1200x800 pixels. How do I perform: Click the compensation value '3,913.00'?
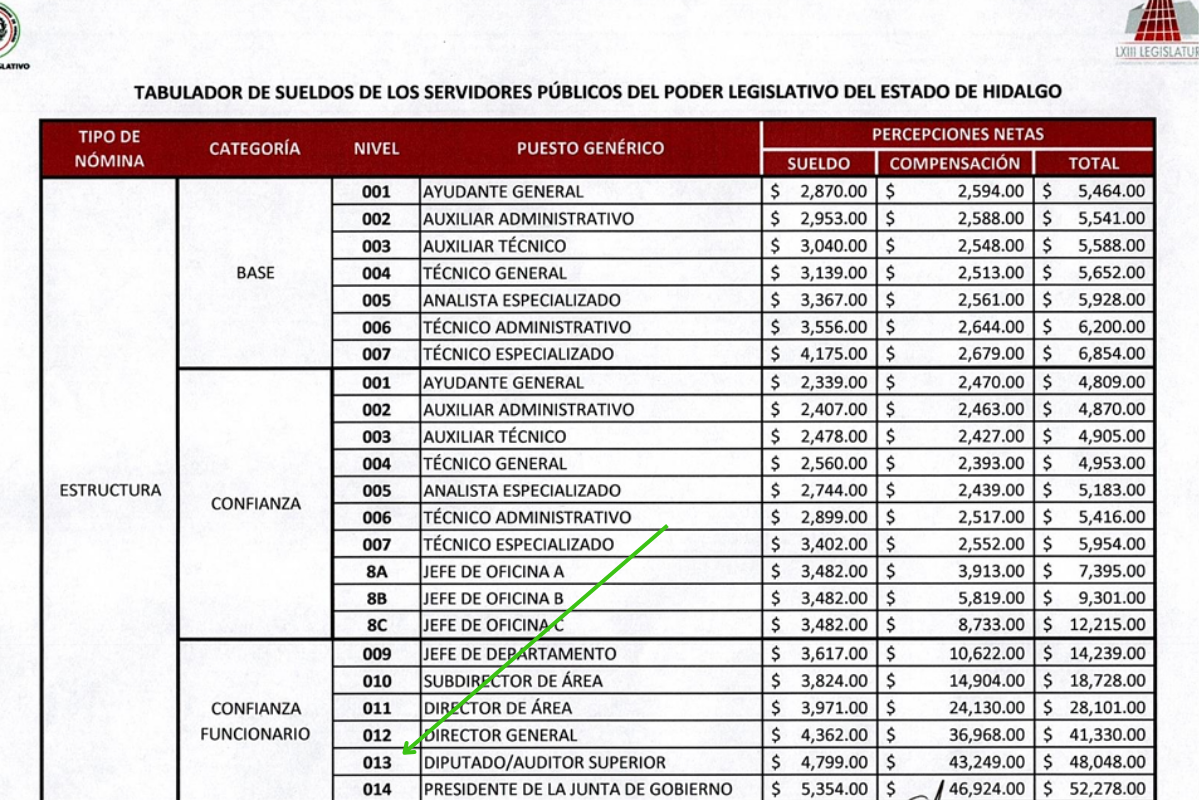coord(990,571)
